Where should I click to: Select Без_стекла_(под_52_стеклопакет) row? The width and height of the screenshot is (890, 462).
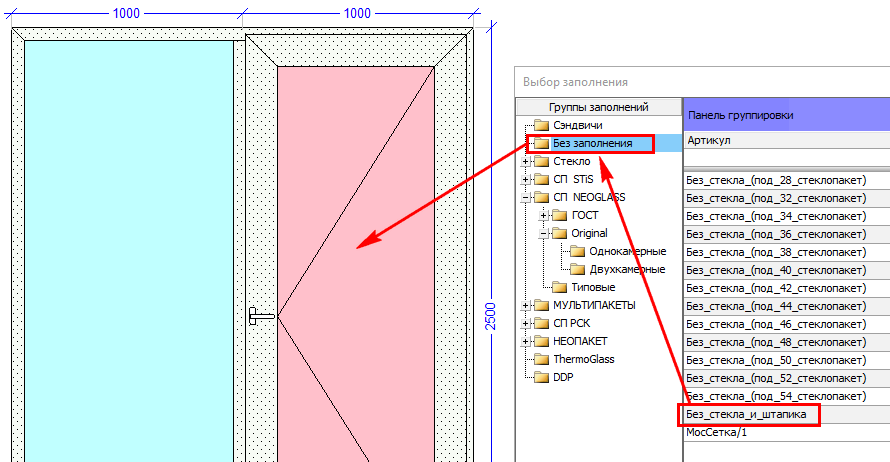click(786, 379)
